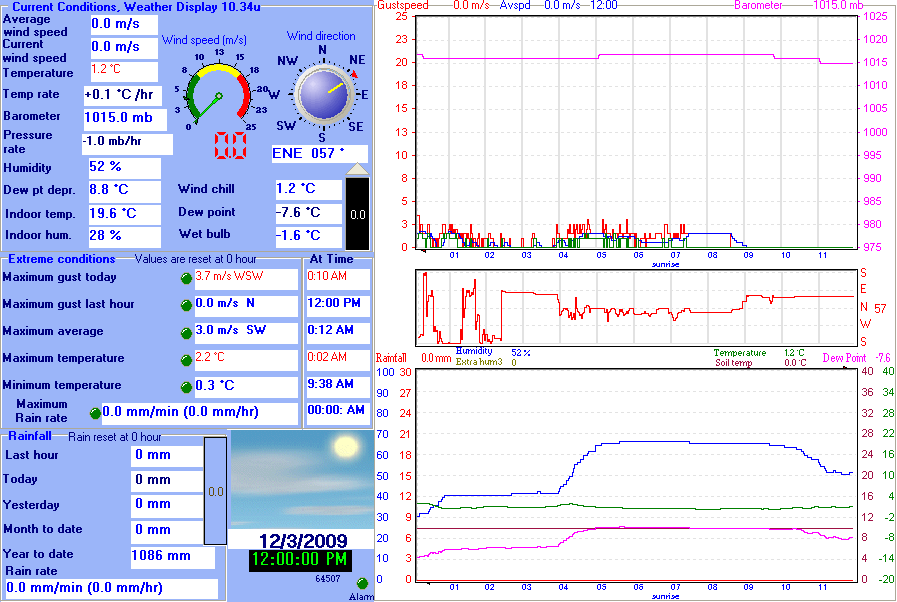Screen dimensions: 897x602
Task: Click green LED beside Maximum gust last hour
Action: coord(186,305)
